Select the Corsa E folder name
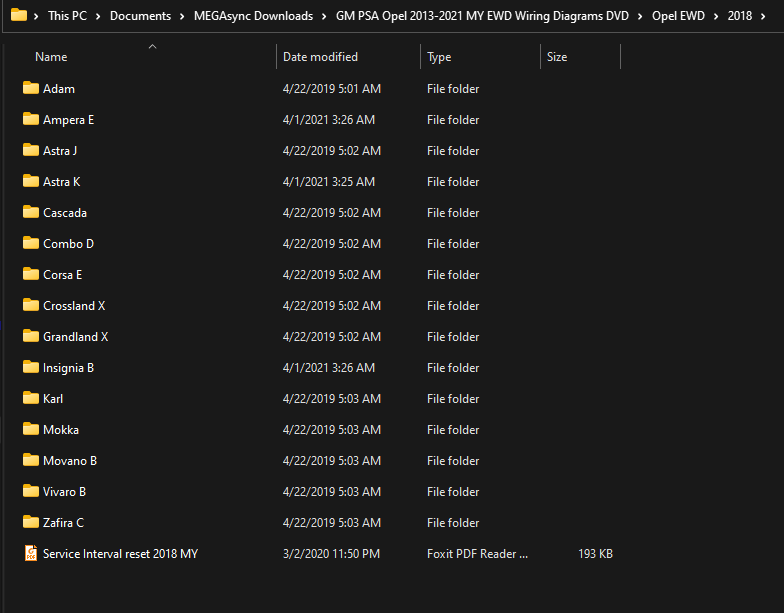 point(62,274)
